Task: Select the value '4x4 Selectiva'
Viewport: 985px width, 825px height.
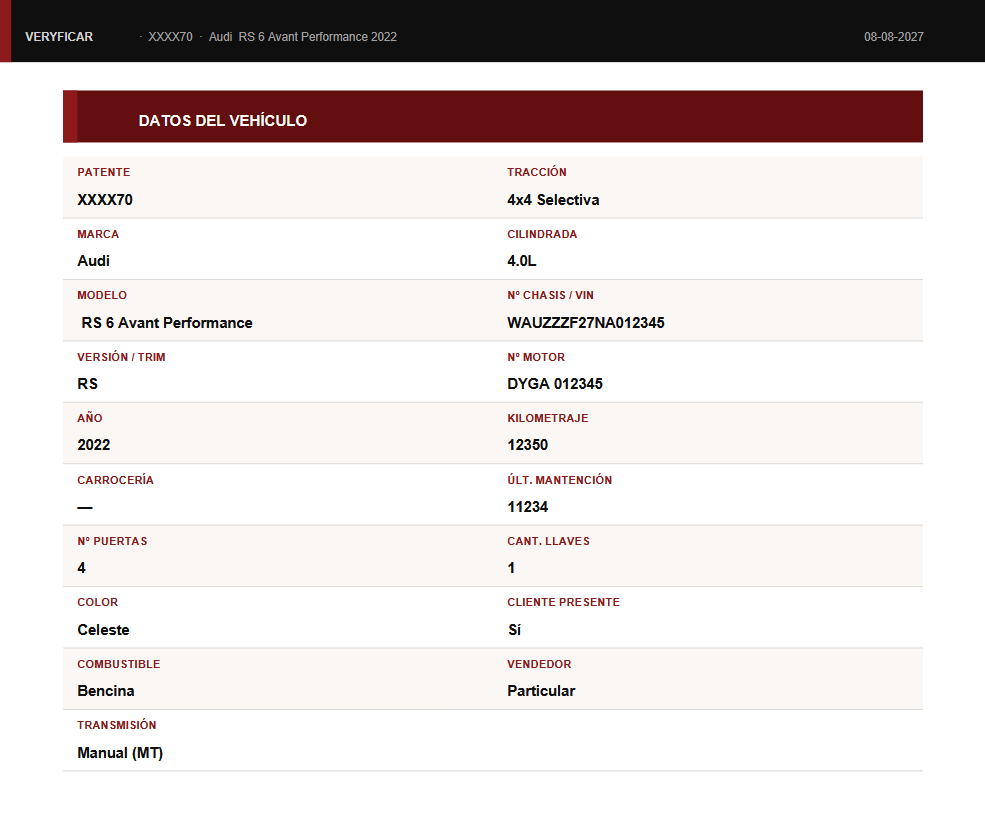Action: point(553,200)
